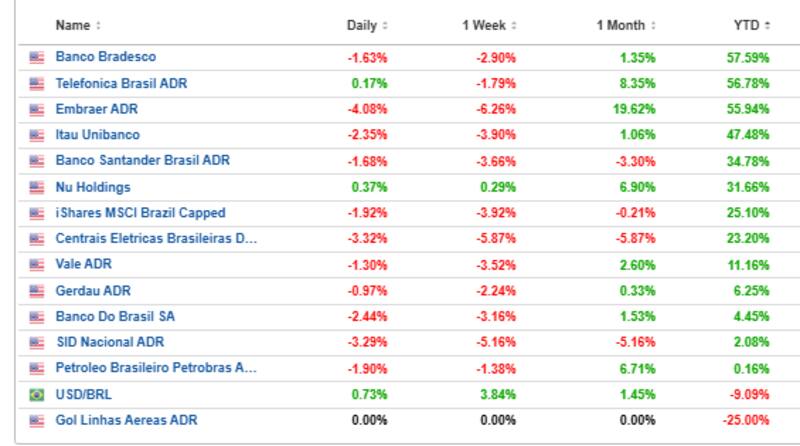Click the flag icon beside Nu Holdings
Image resolution: width=800 pixels, height=446 pixels.
pyautogui.click(x=37, y=187)
